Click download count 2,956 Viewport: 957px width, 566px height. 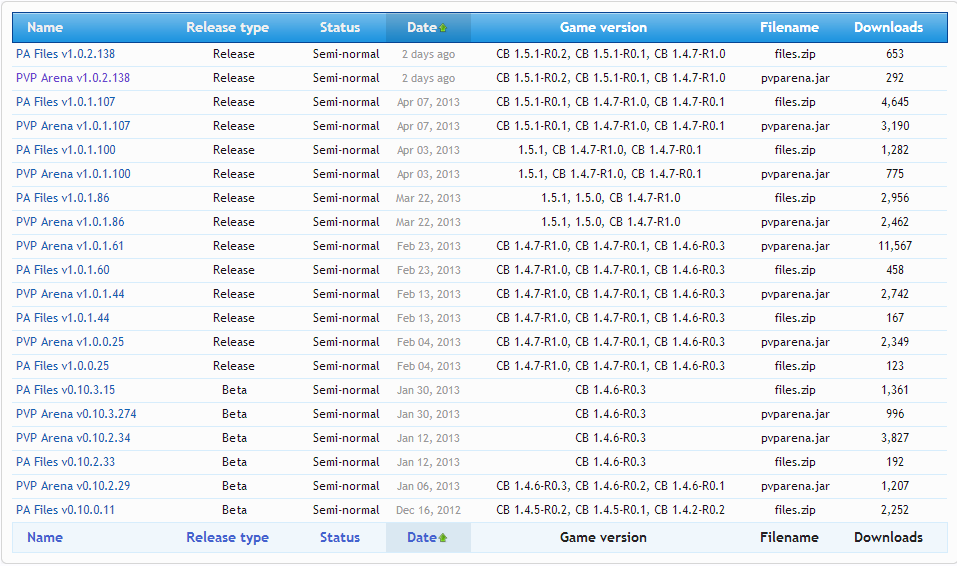pos(895,198)
